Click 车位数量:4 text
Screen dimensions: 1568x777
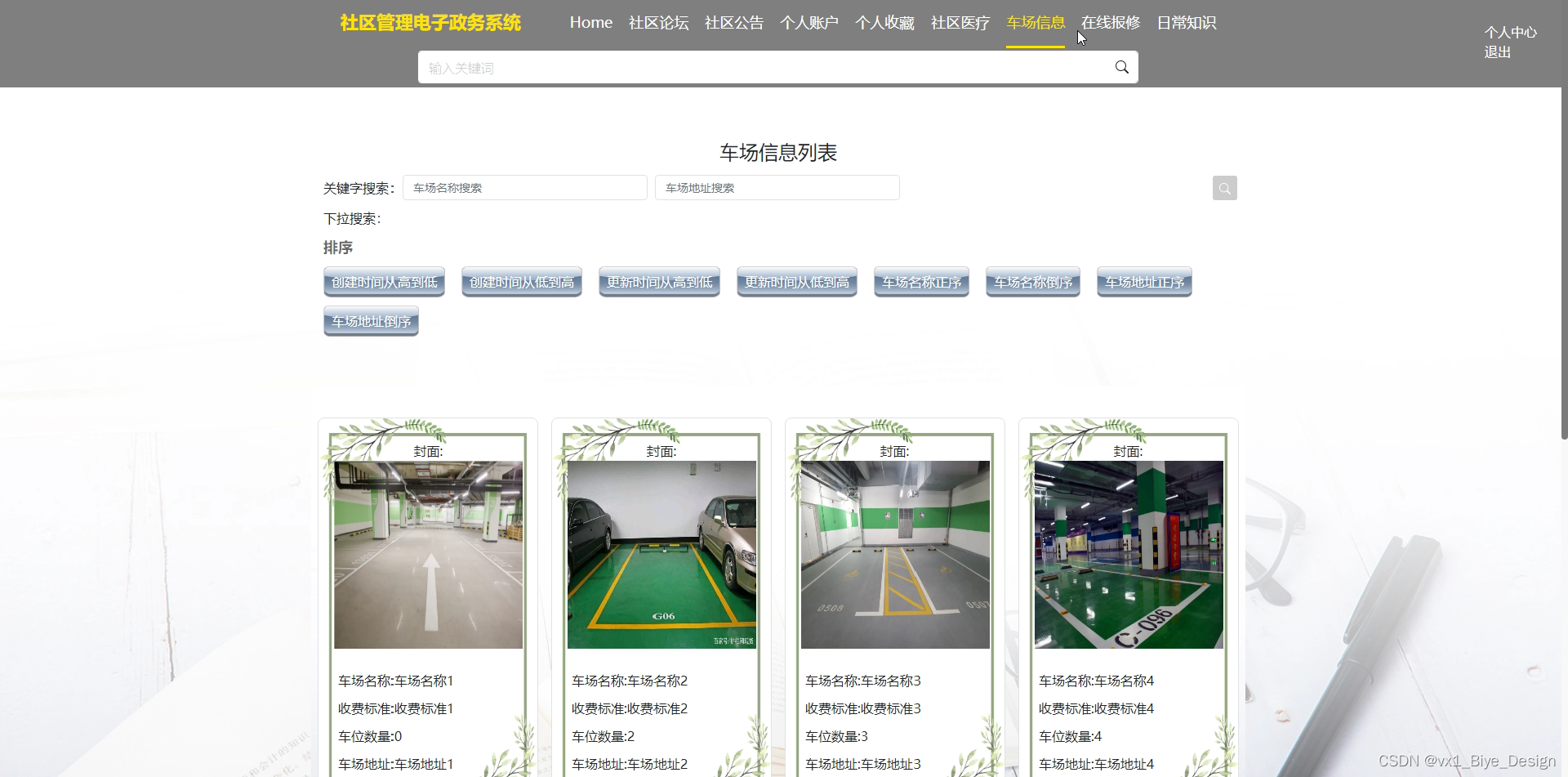pos(1071,736)
